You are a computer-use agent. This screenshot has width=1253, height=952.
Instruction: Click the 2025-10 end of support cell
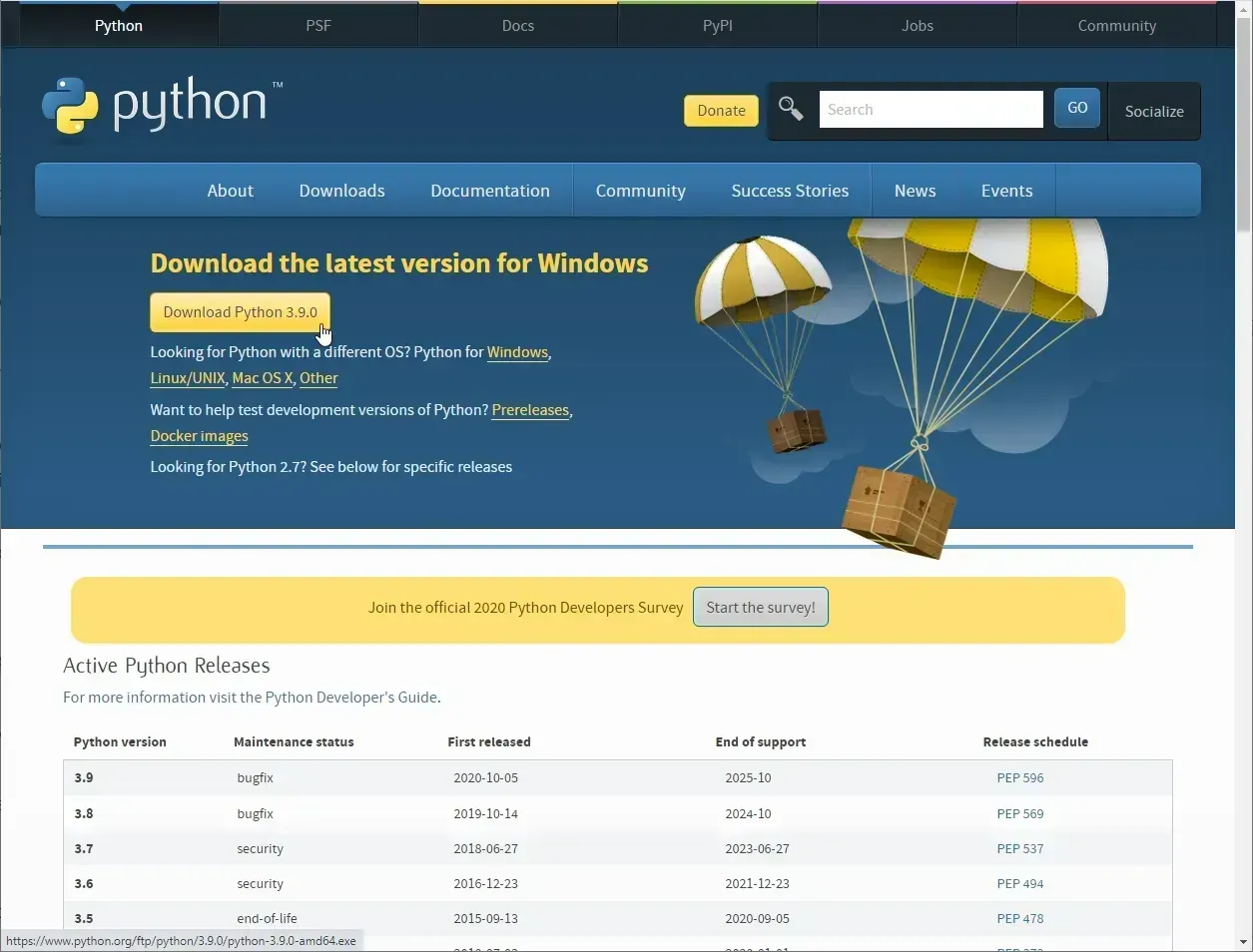tap(748, 778)
